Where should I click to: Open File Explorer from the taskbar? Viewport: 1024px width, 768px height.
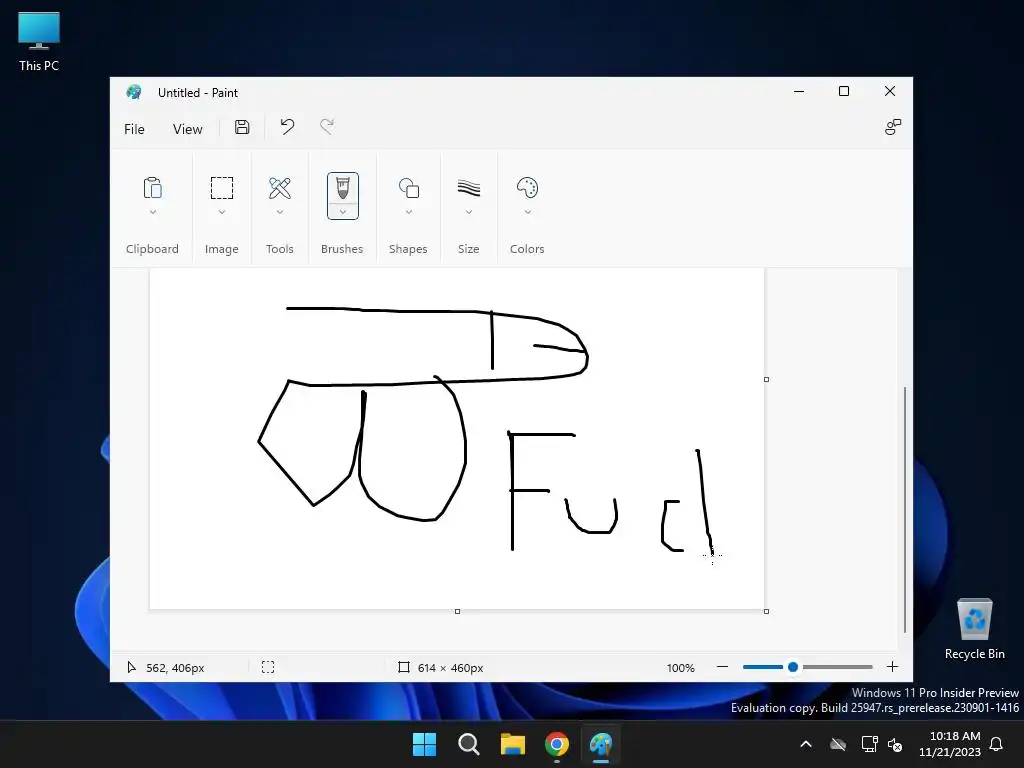click(x=513, y=744)
